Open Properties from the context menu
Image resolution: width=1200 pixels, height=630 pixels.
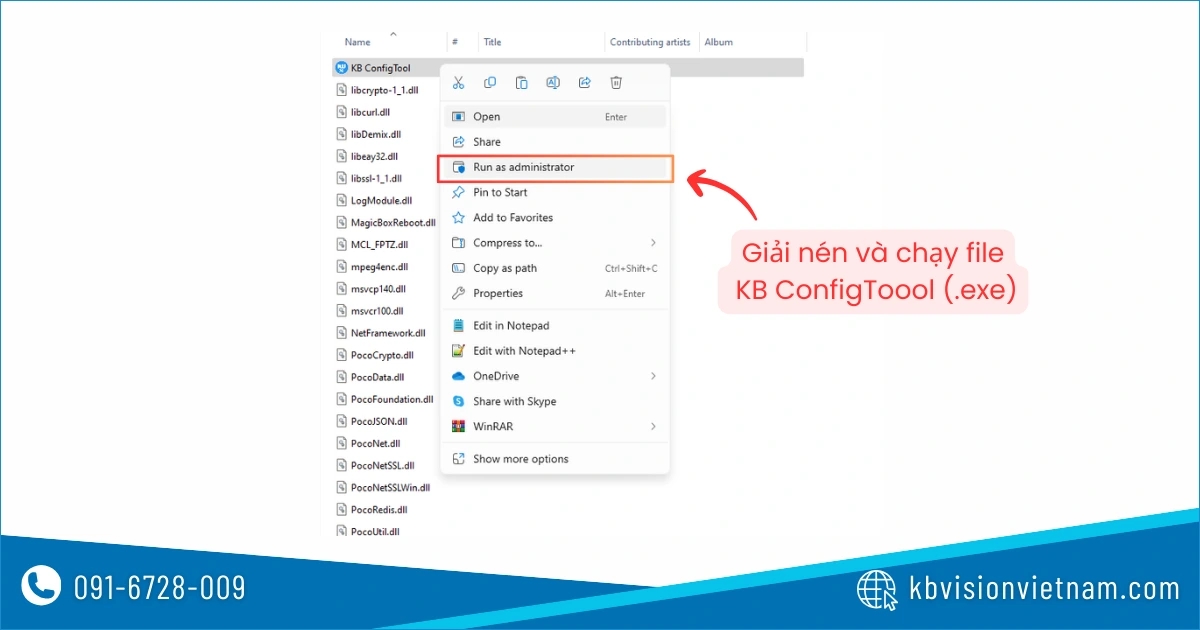point(498,294)
